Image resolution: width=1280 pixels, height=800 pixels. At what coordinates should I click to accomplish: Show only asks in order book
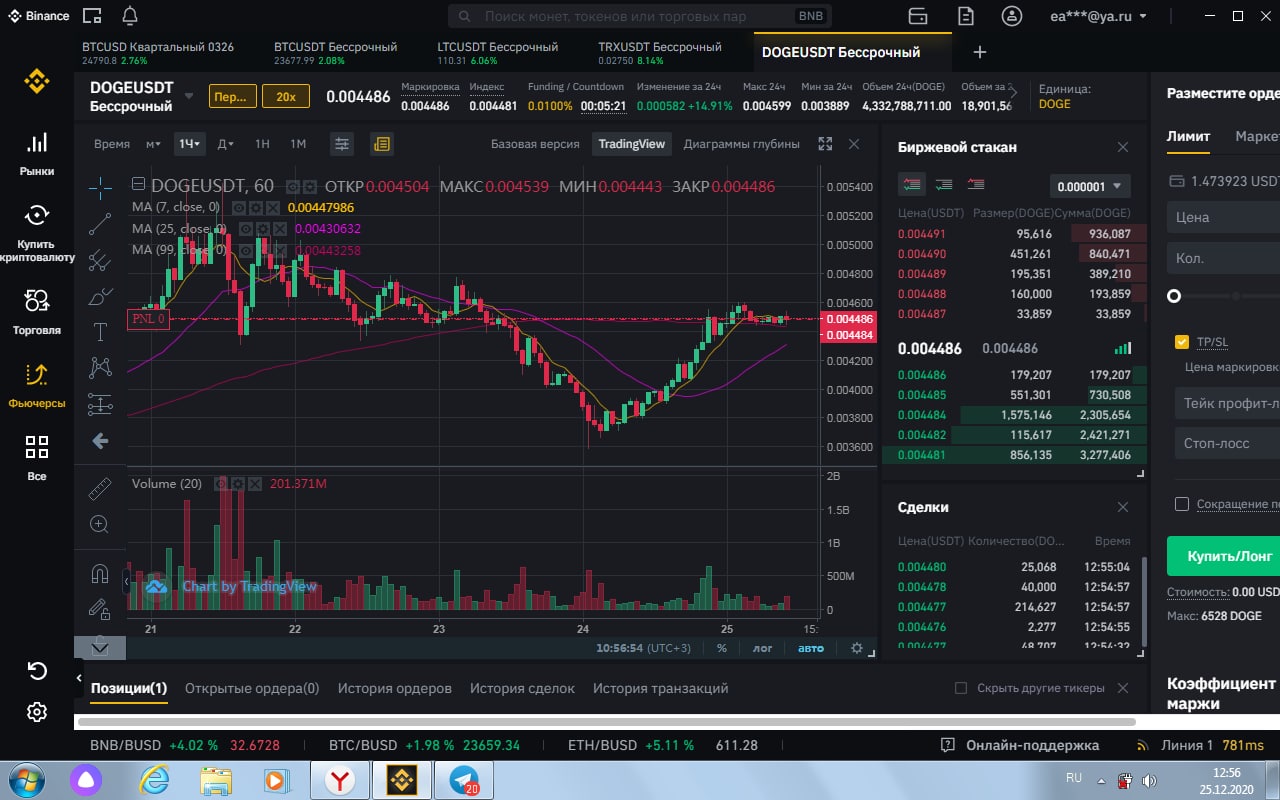pos(975,184)
